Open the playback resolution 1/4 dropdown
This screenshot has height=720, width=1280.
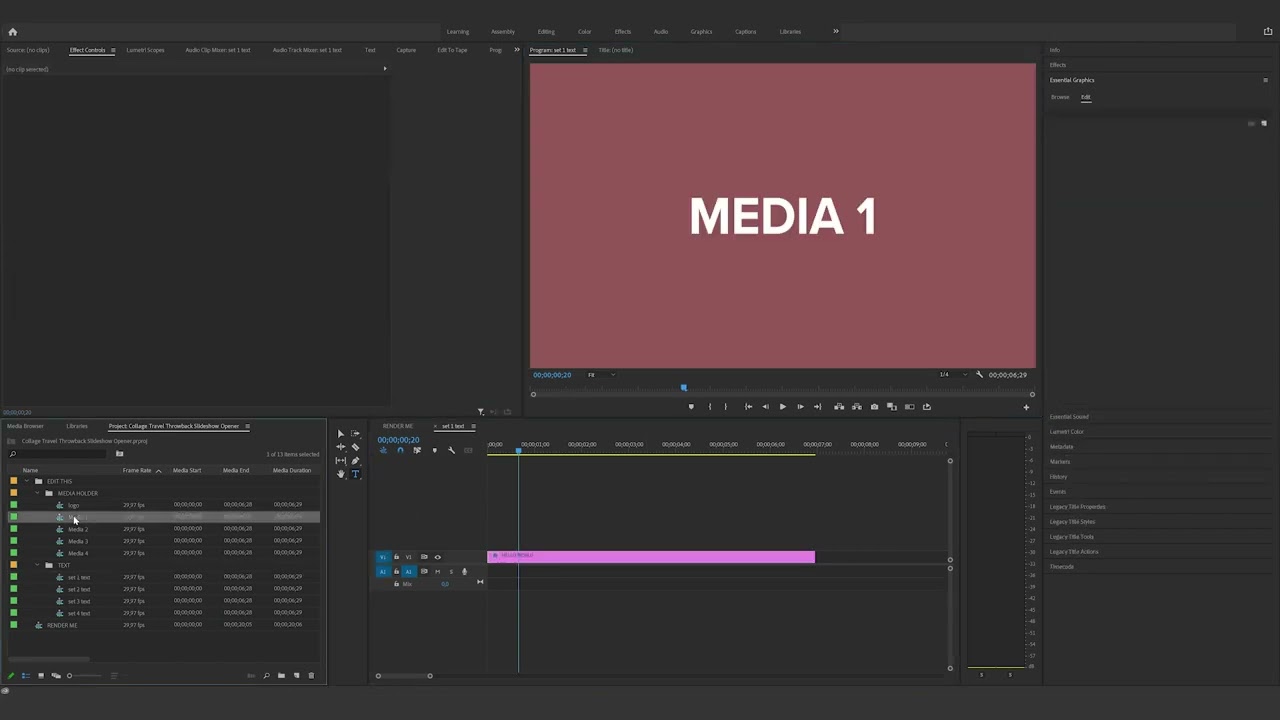pos(954,375)
